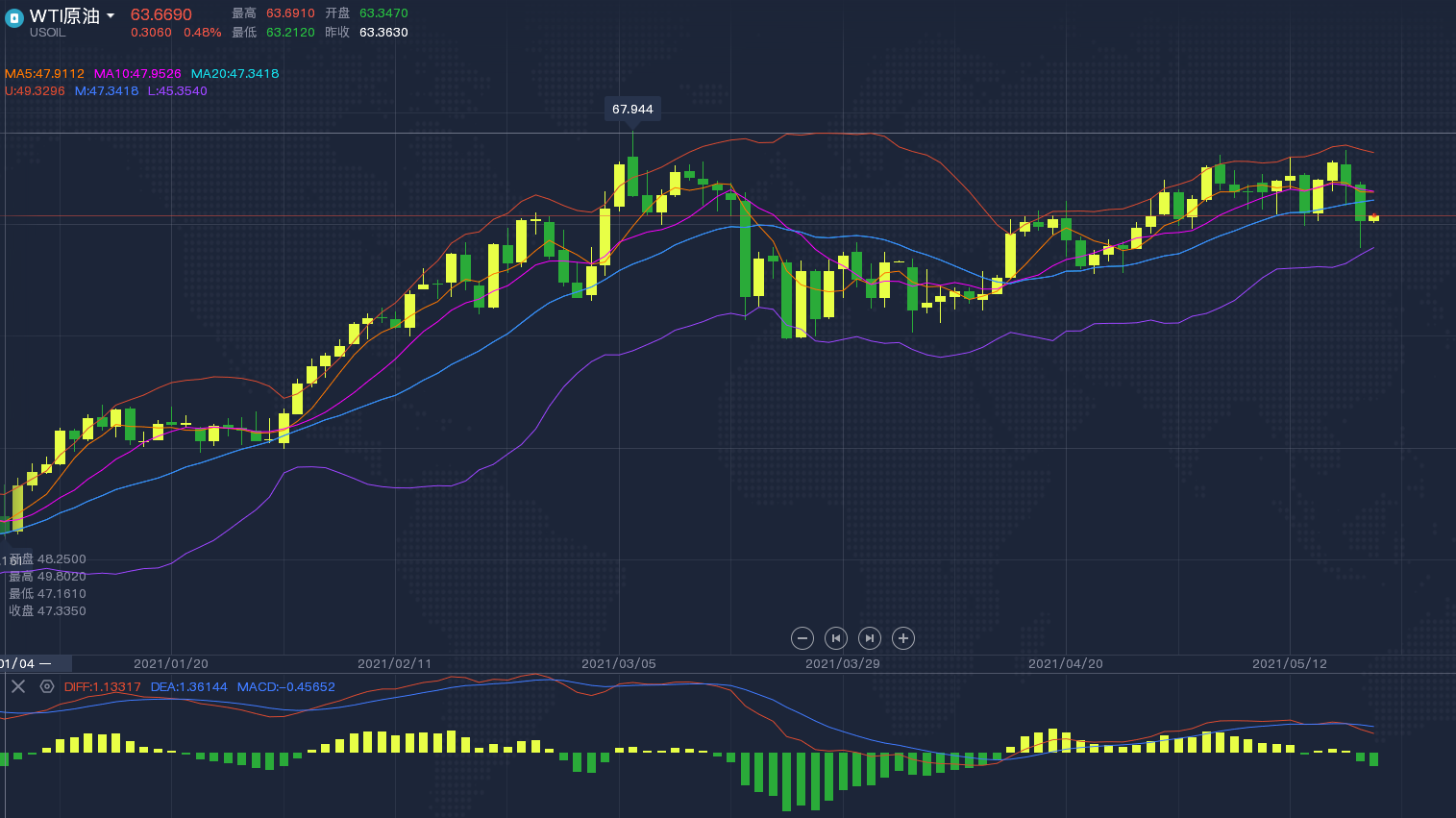Open the WTI原油 symbol dropdown arrow

111,16
